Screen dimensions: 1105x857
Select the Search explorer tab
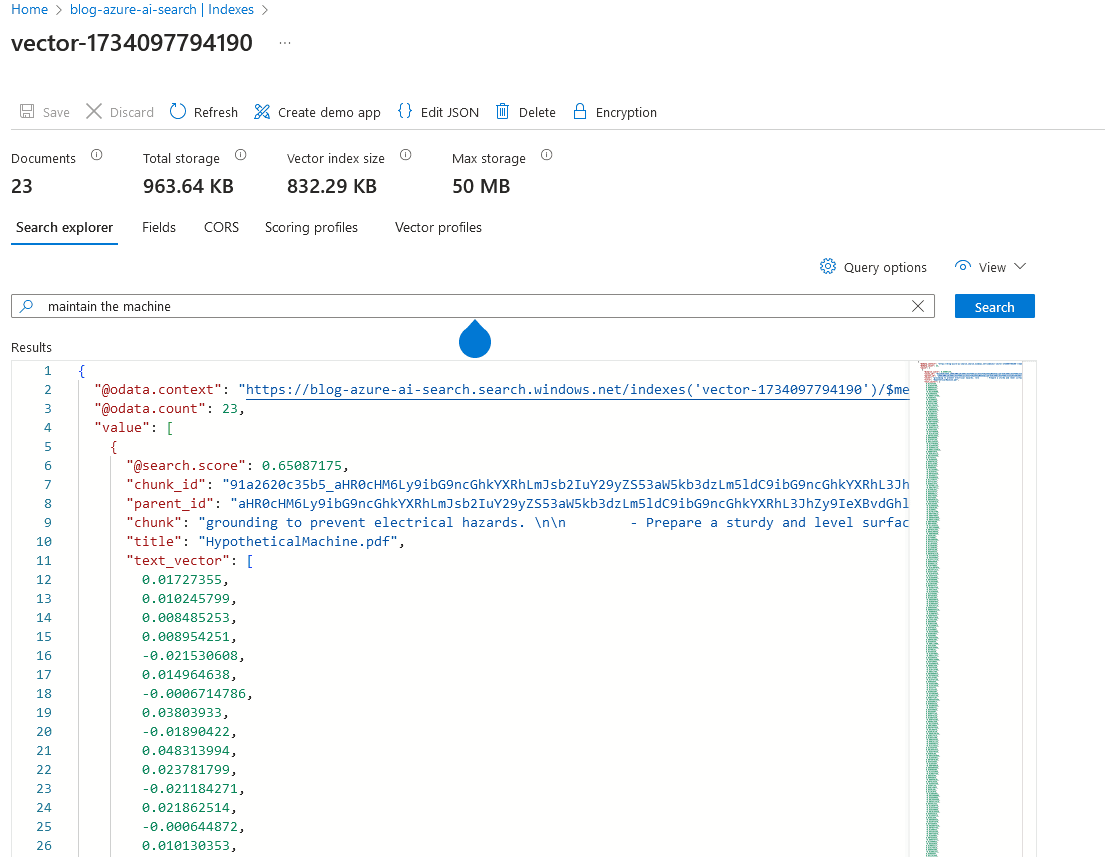coord(64,228)
